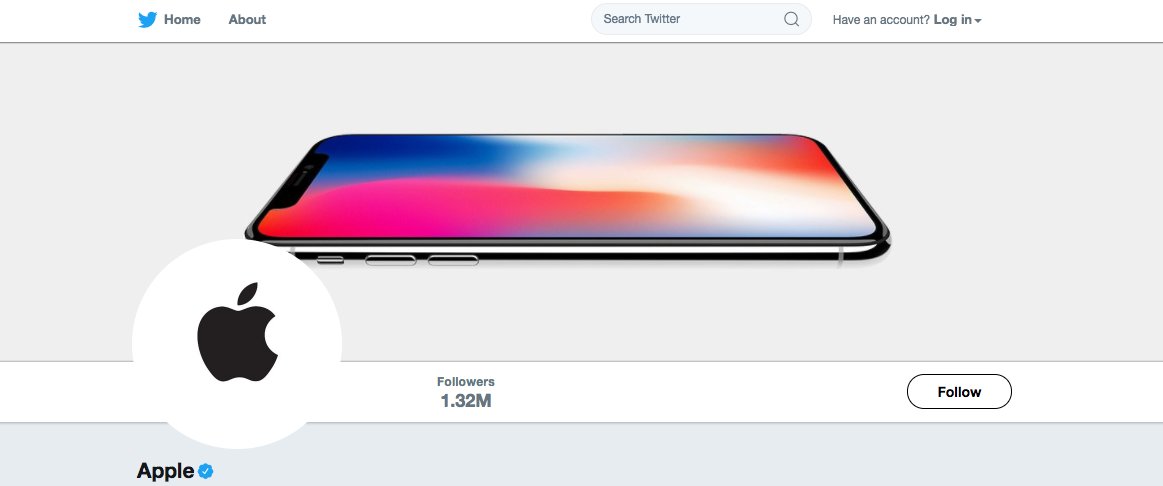The width and height of the screenshot is (1163, 486).
Task: Open the Log in dropdown
Action: [x=957, y=20]
